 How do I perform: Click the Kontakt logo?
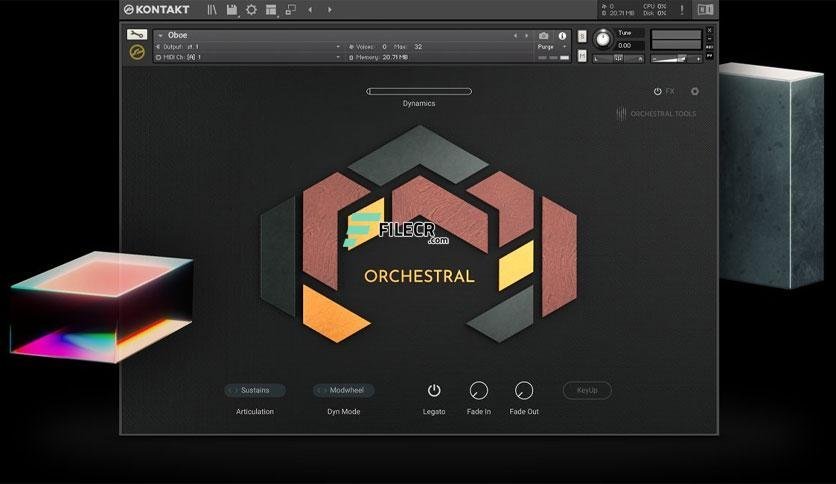coord(156,10)
